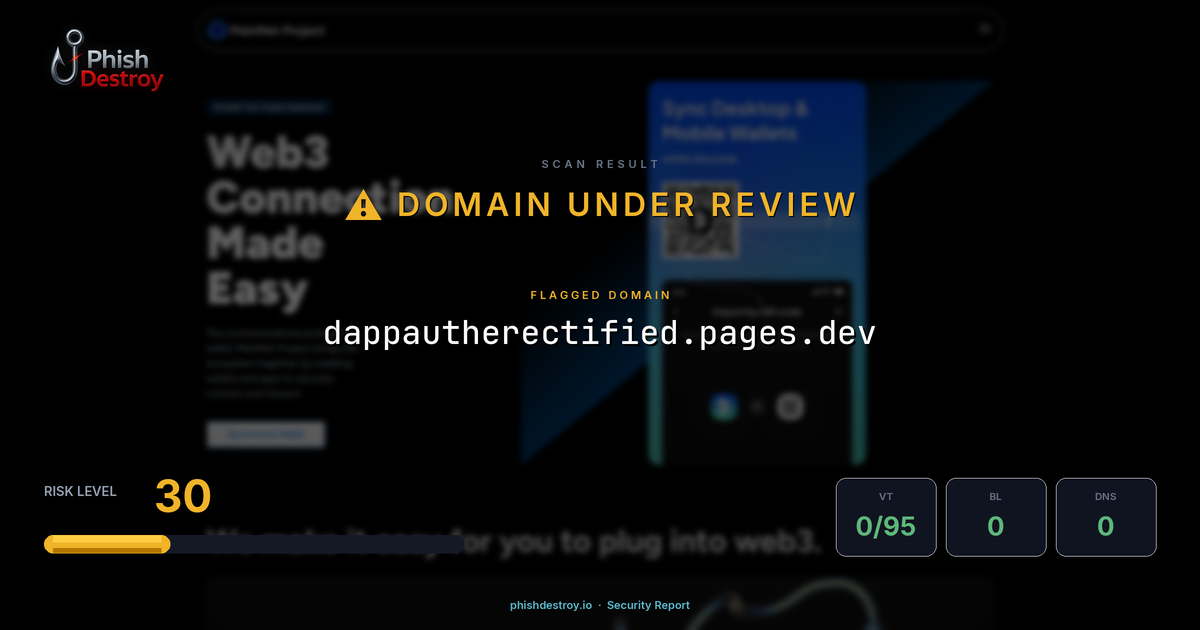This screenshot has width=1200, height=630.
Task: Click the BL blocklist indicator
Action: (x=996, y=517)
